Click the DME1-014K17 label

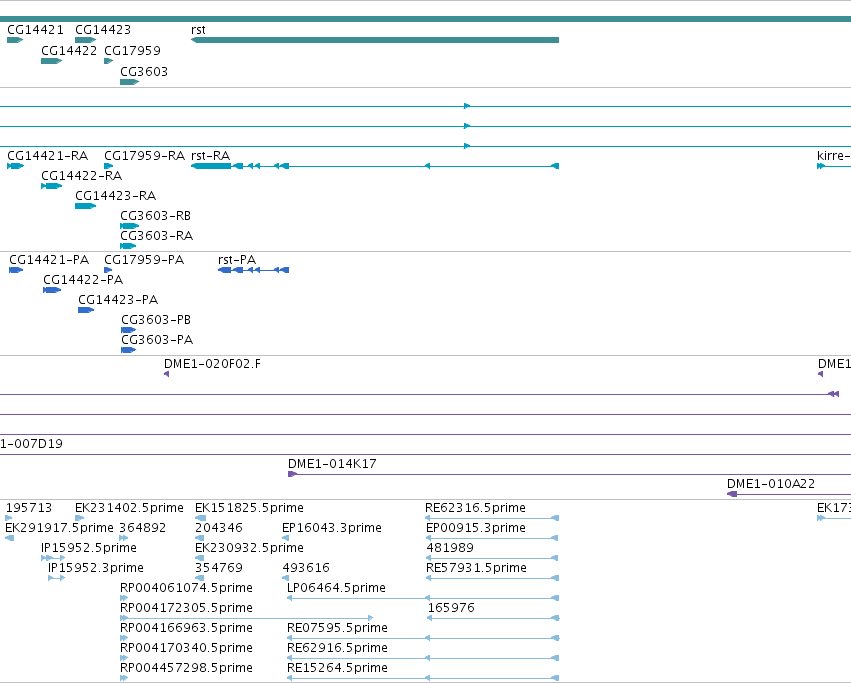coord(332,464)
